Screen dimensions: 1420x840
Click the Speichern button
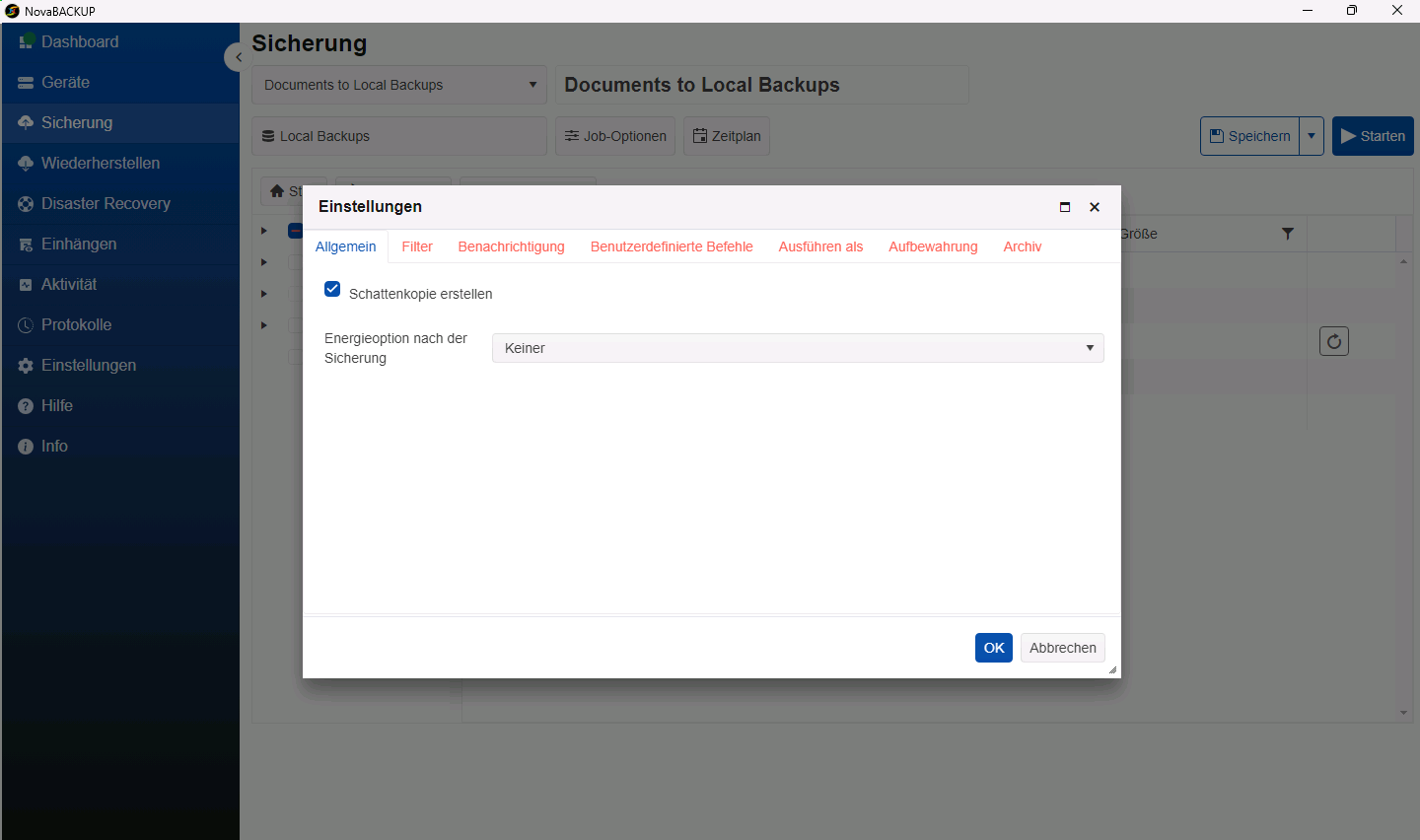pos(1249,136)
